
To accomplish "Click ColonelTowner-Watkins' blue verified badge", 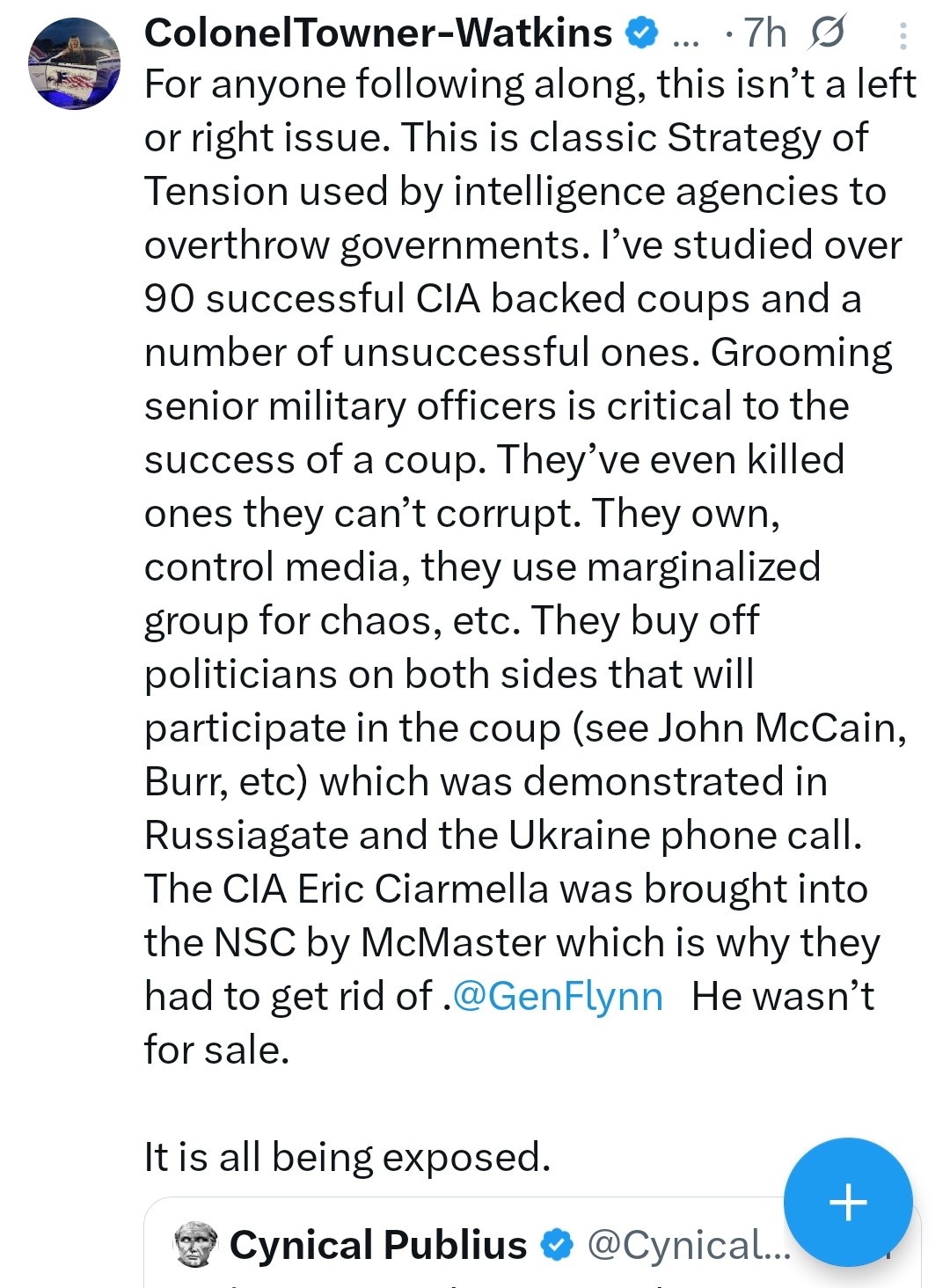I will [641, 33].
